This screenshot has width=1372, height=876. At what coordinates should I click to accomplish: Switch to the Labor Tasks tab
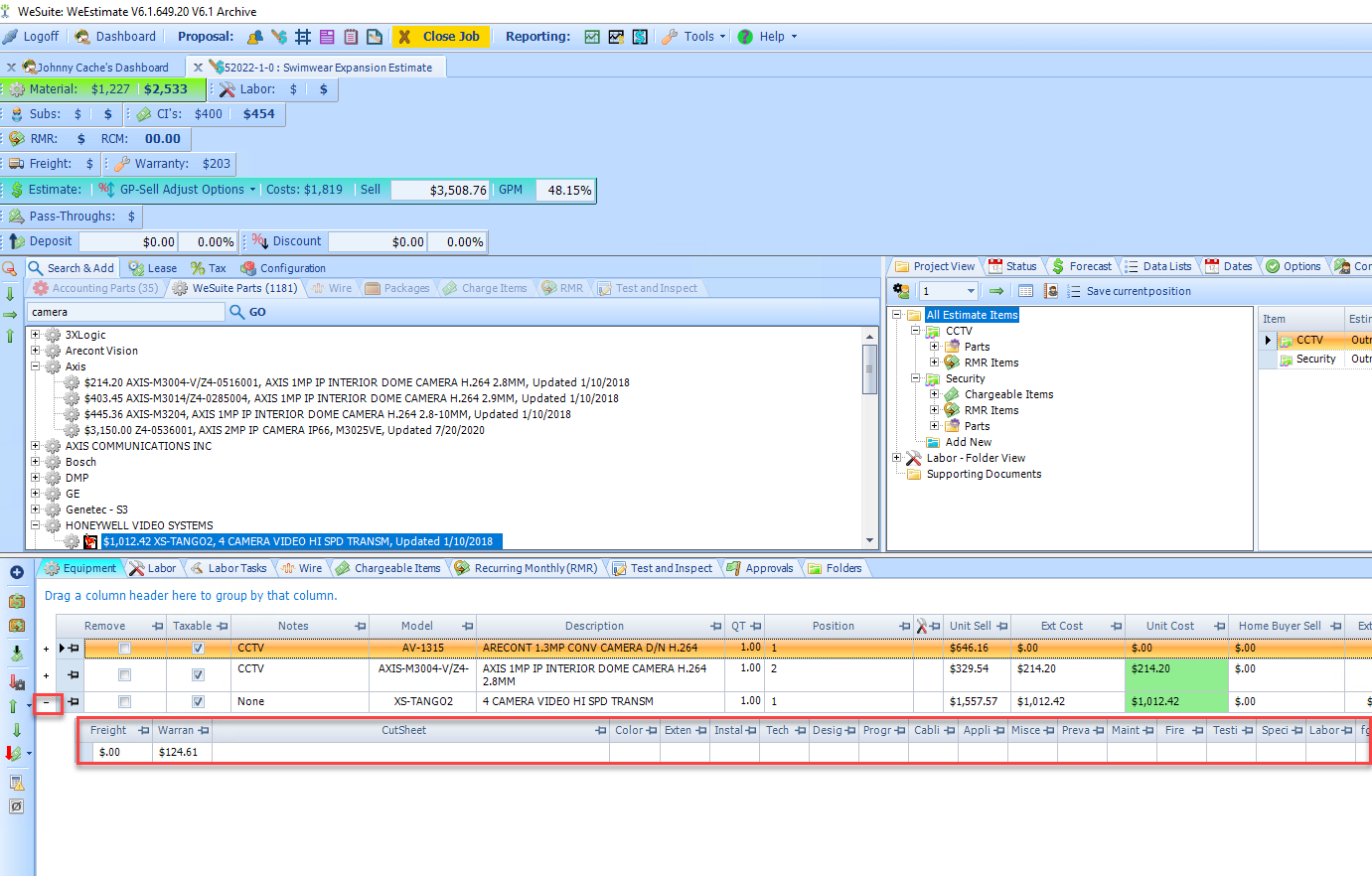click(228, 568)
